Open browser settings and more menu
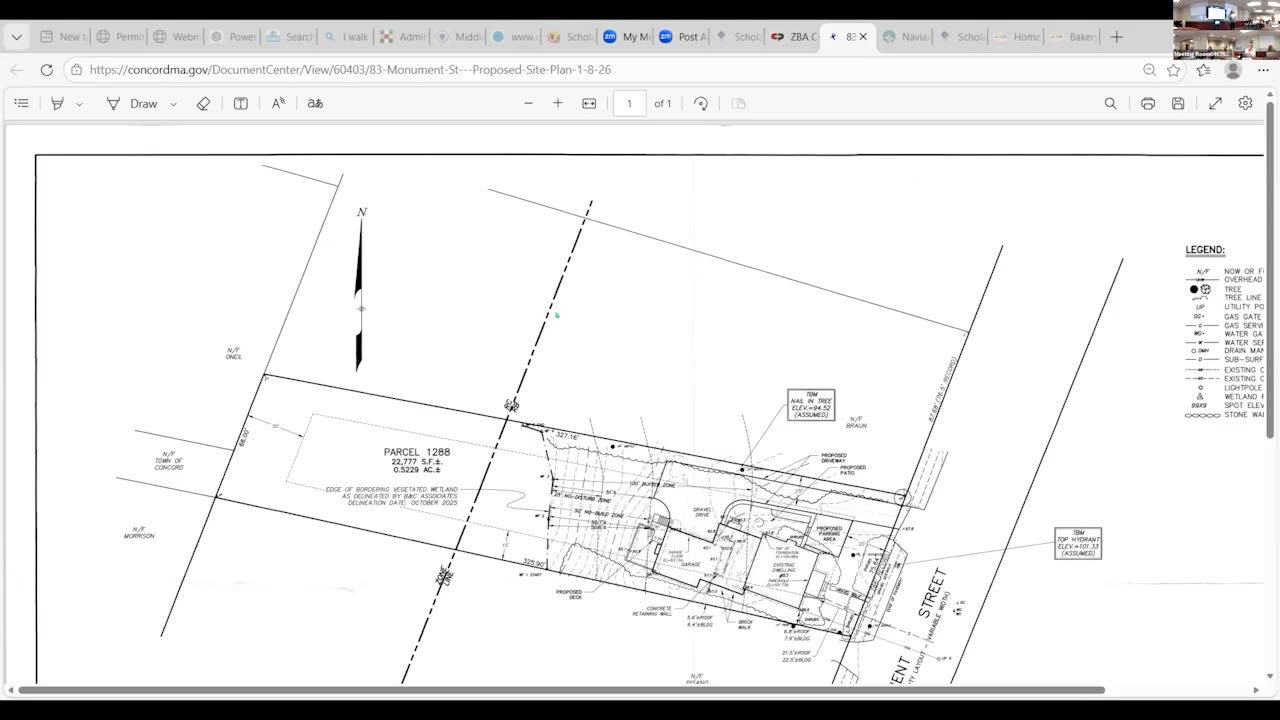The height and width of the screenshot is (720, 1280). point(1262,70)
